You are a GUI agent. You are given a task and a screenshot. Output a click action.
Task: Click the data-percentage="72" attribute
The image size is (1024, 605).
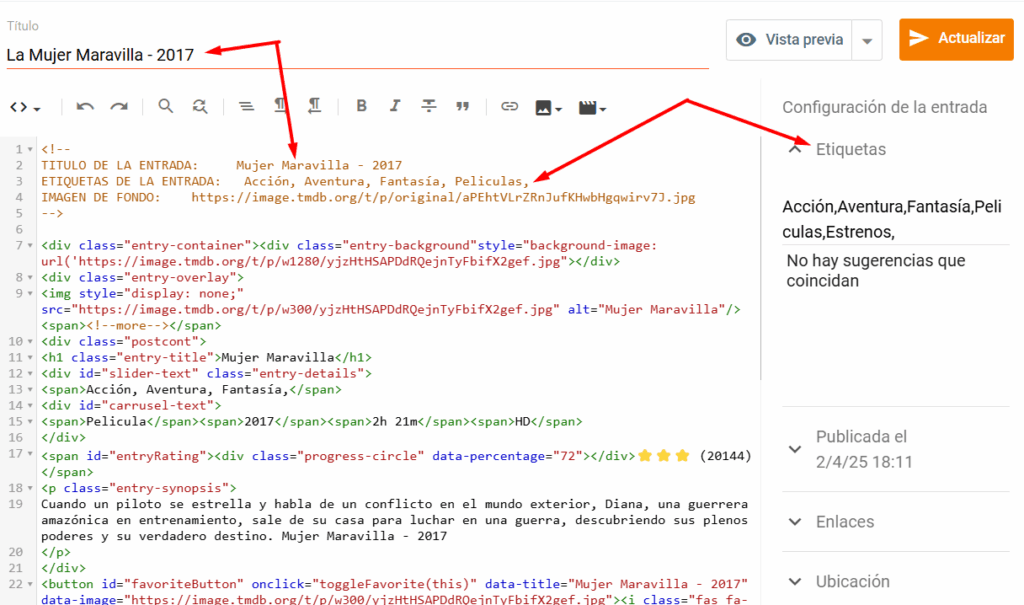point(507,456)
